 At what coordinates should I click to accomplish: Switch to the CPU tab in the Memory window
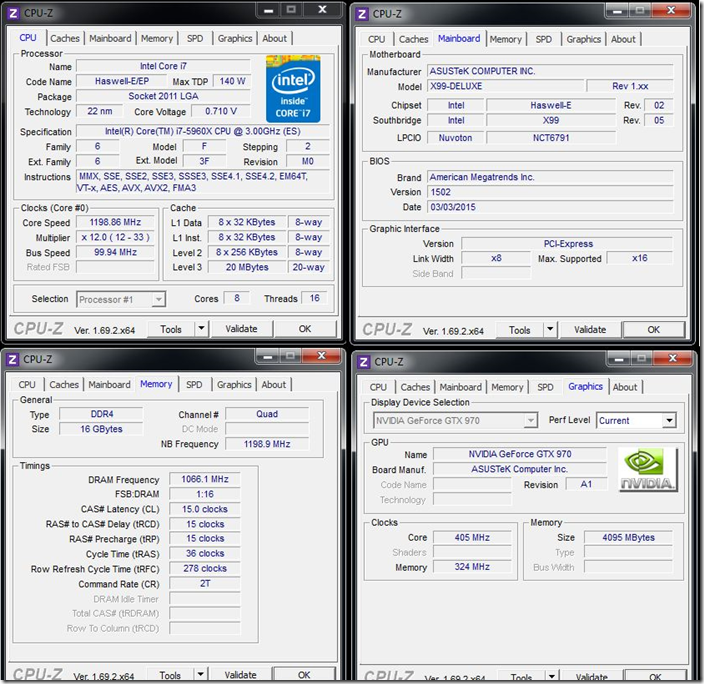[x=27, y=385]
